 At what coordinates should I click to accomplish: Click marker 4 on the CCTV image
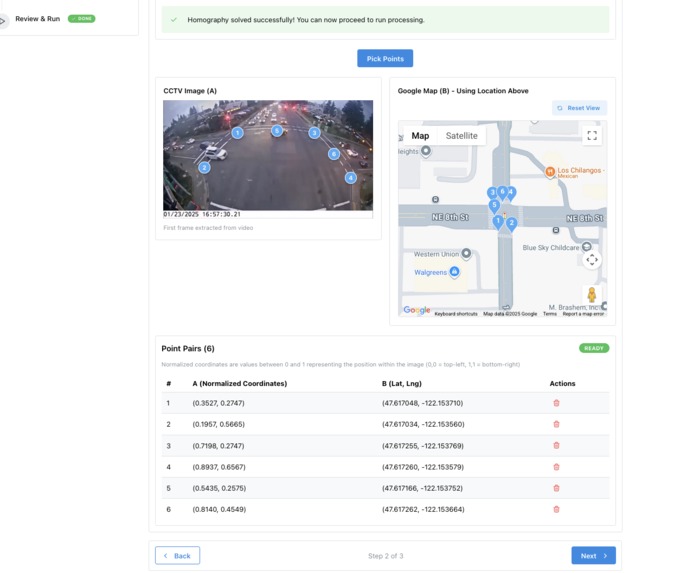(x=350, y=178)
